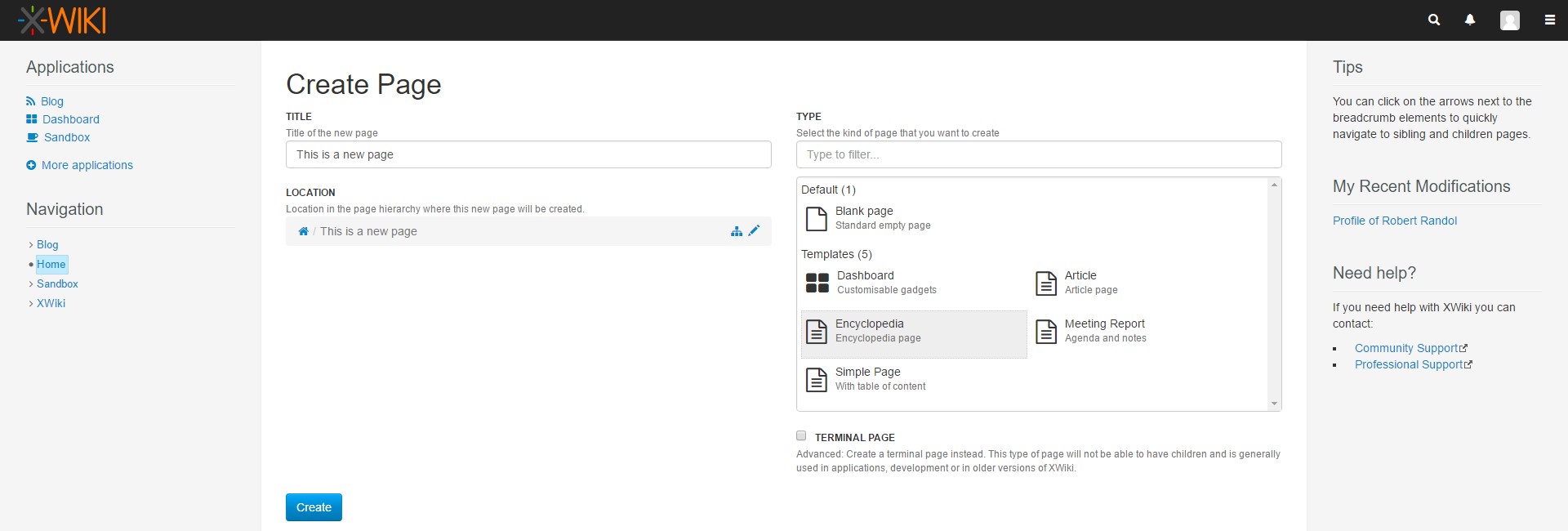
Task: Click the page type list scrollbar
Action: 1274,294
